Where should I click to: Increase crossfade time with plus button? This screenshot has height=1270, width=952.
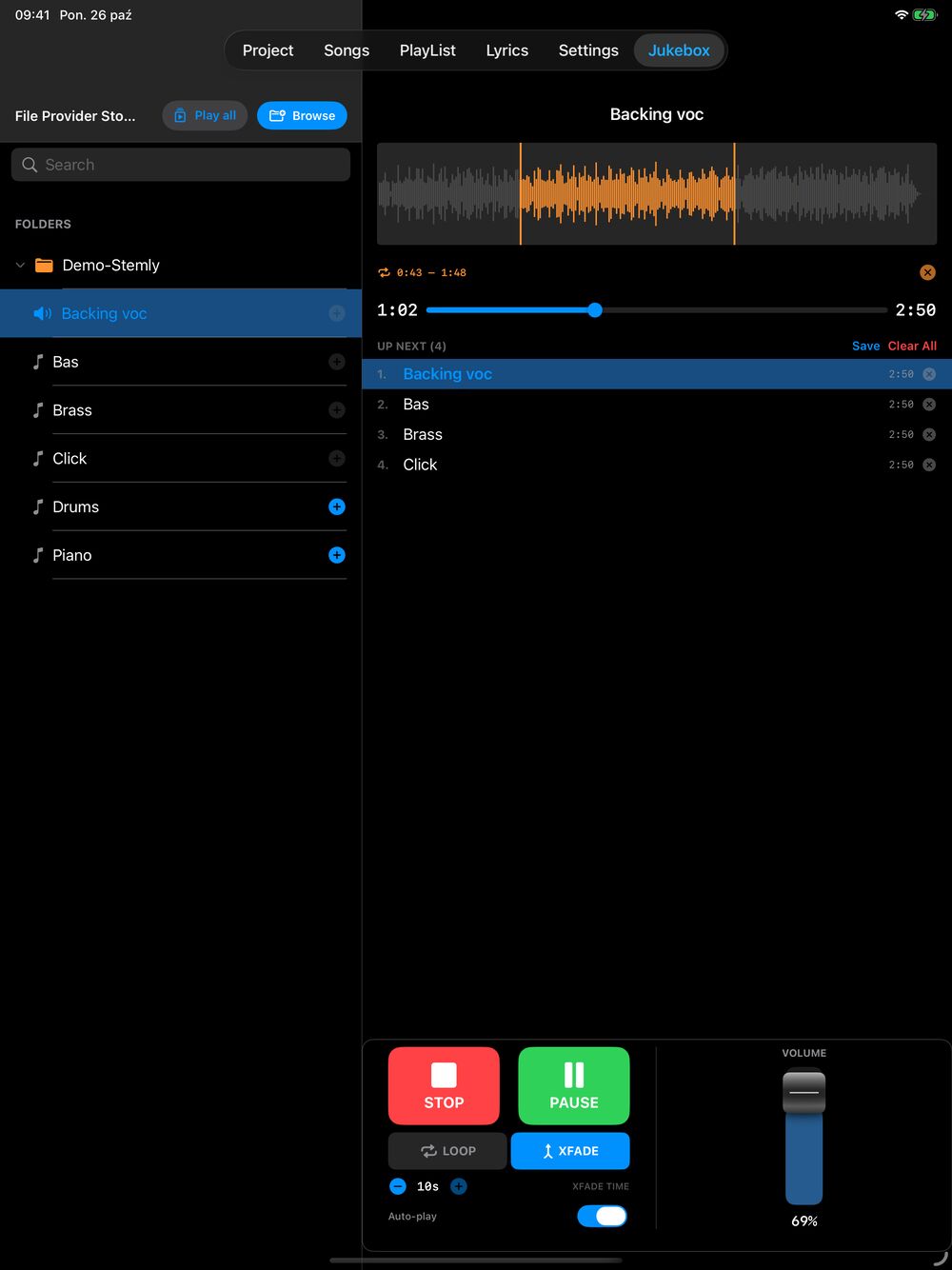(459, 1186)
